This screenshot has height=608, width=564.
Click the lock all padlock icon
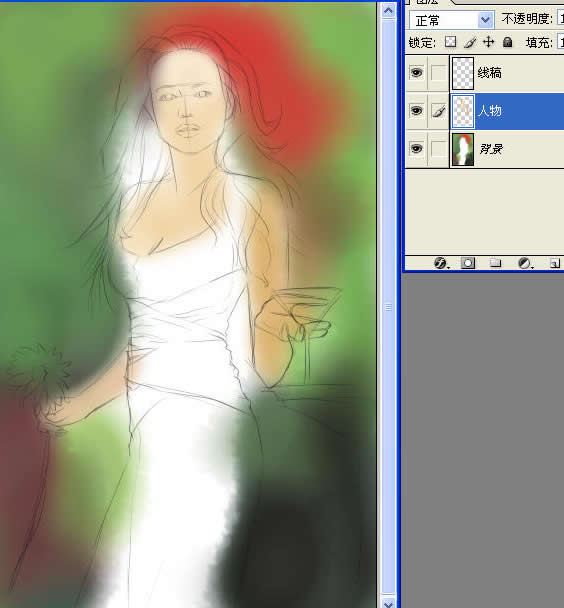tap(507, 42)
